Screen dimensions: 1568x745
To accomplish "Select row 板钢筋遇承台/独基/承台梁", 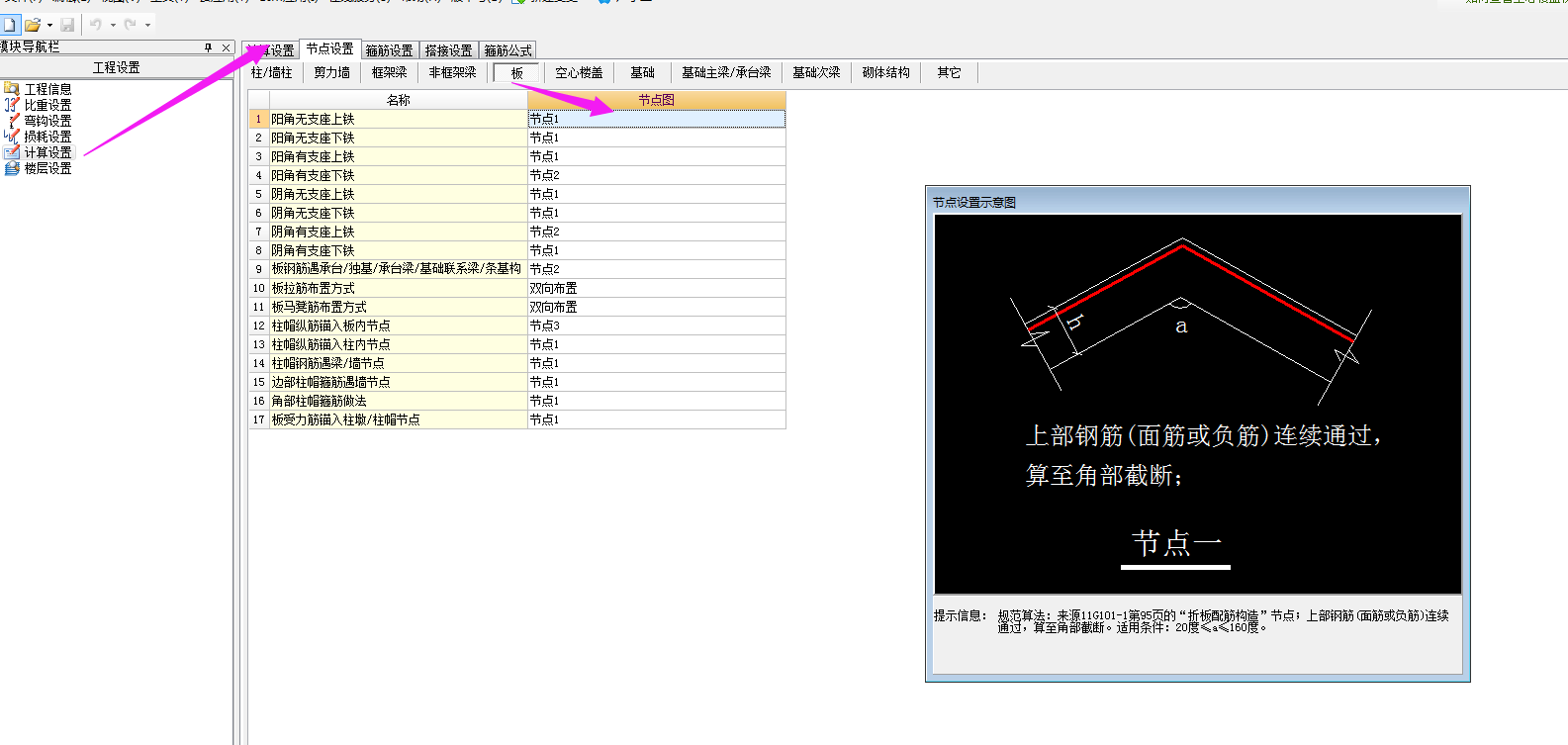I will pos(517,269).
